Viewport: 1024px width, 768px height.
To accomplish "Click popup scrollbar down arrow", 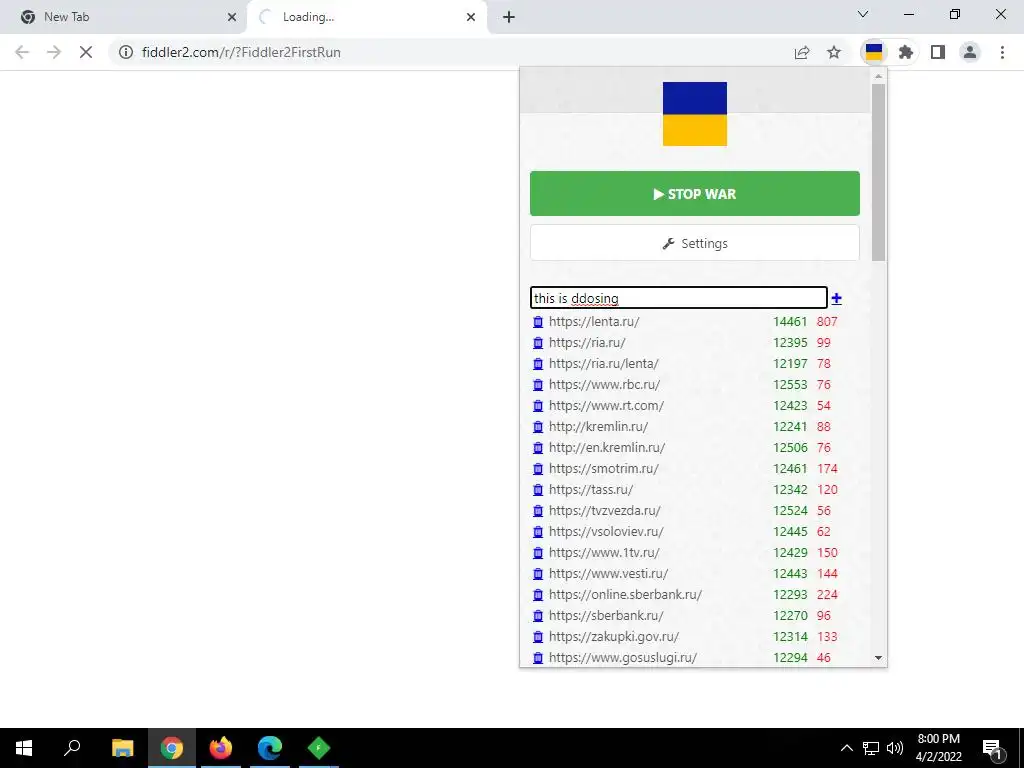I will click(878, 658).
